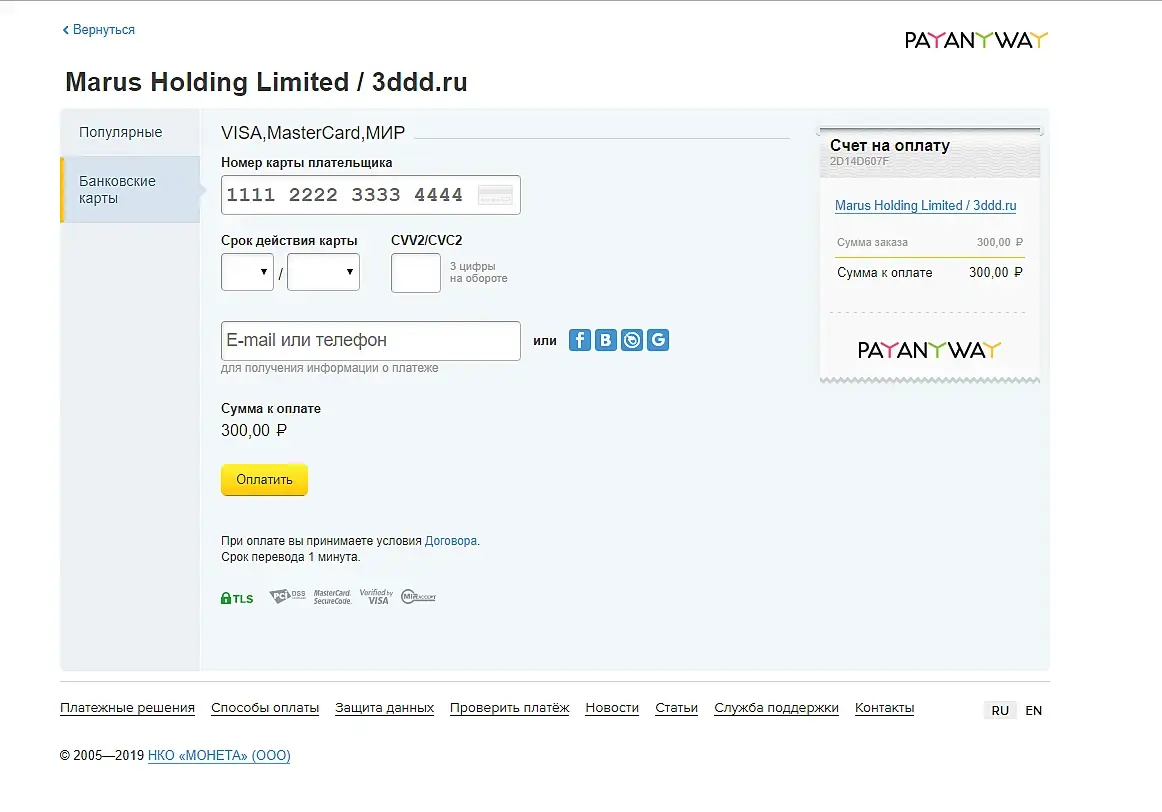This screenshot has height=812, width=1162.
Task: Click the Mail.ru login icon
Action: coord(632,340)
